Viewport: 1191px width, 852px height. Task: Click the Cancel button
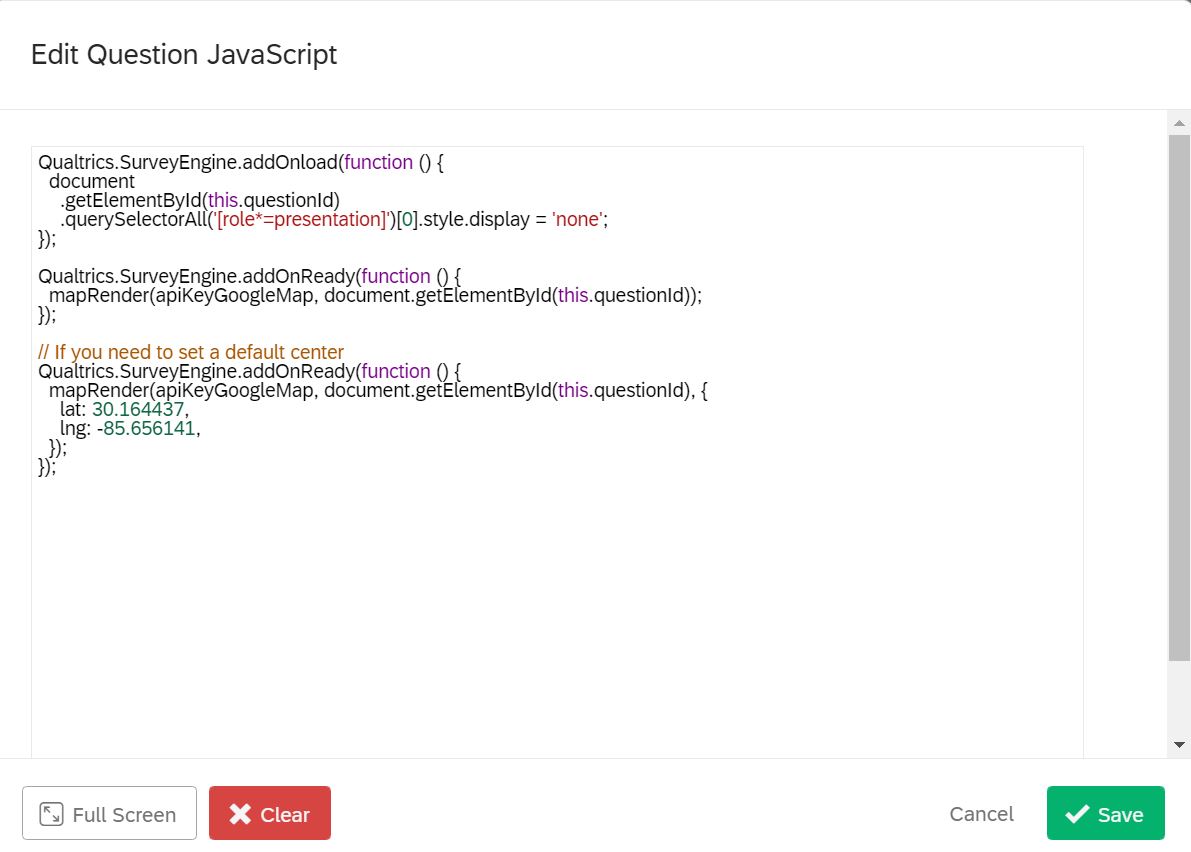pos(981,814)
